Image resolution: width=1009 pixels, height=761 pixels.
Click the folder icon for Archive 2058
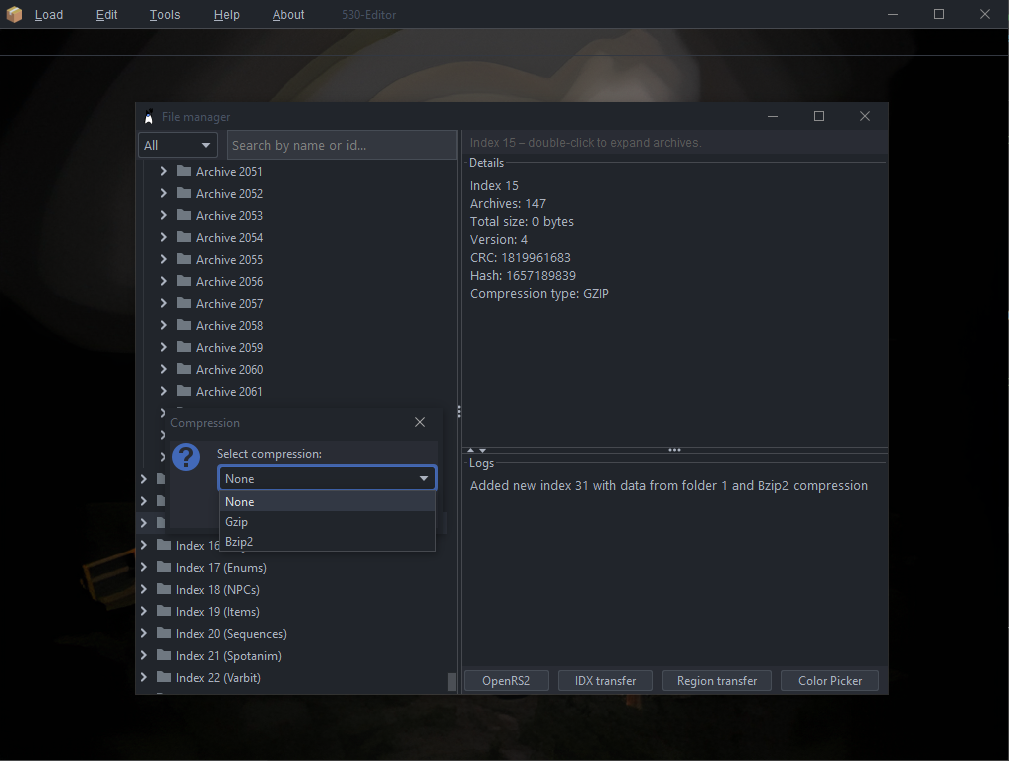[x=183, y=325]
